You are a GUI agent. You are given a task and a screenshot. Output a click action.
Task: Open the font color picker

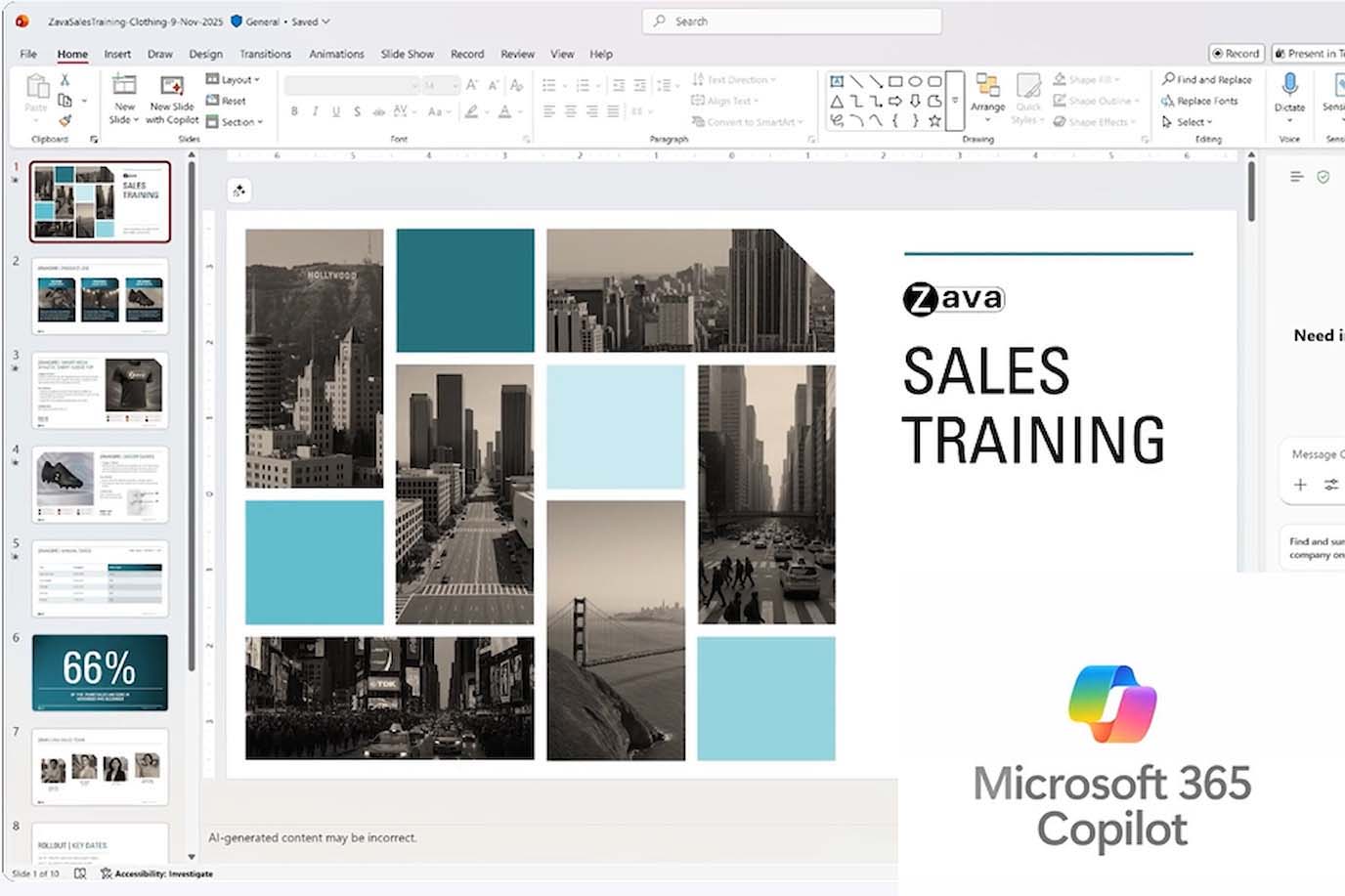pos(505,112)
